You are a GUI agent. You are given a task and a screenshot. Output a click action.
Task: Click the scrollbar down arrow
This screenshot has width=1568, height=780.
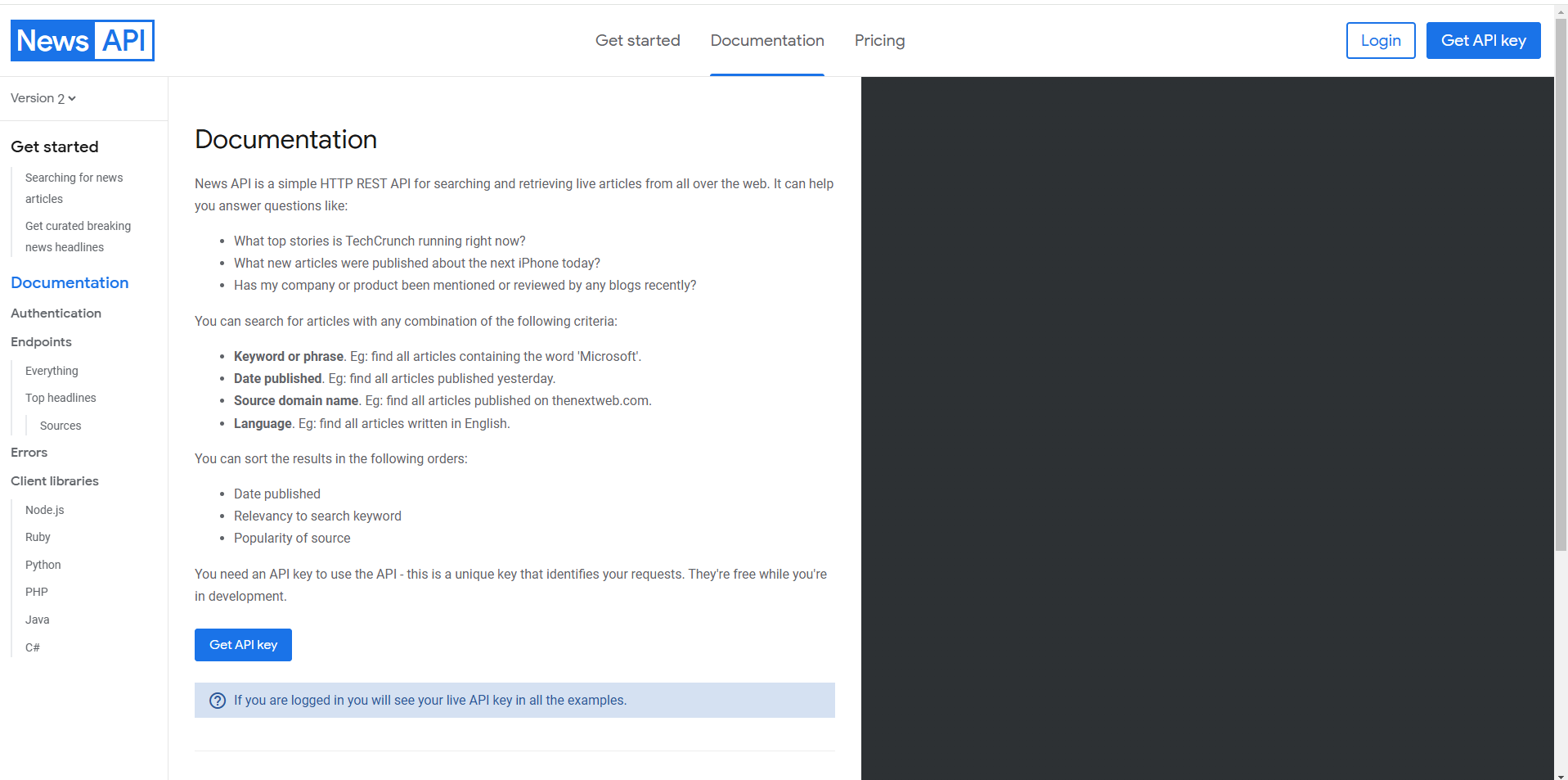pyautogui.click(x=1561, y=775)
